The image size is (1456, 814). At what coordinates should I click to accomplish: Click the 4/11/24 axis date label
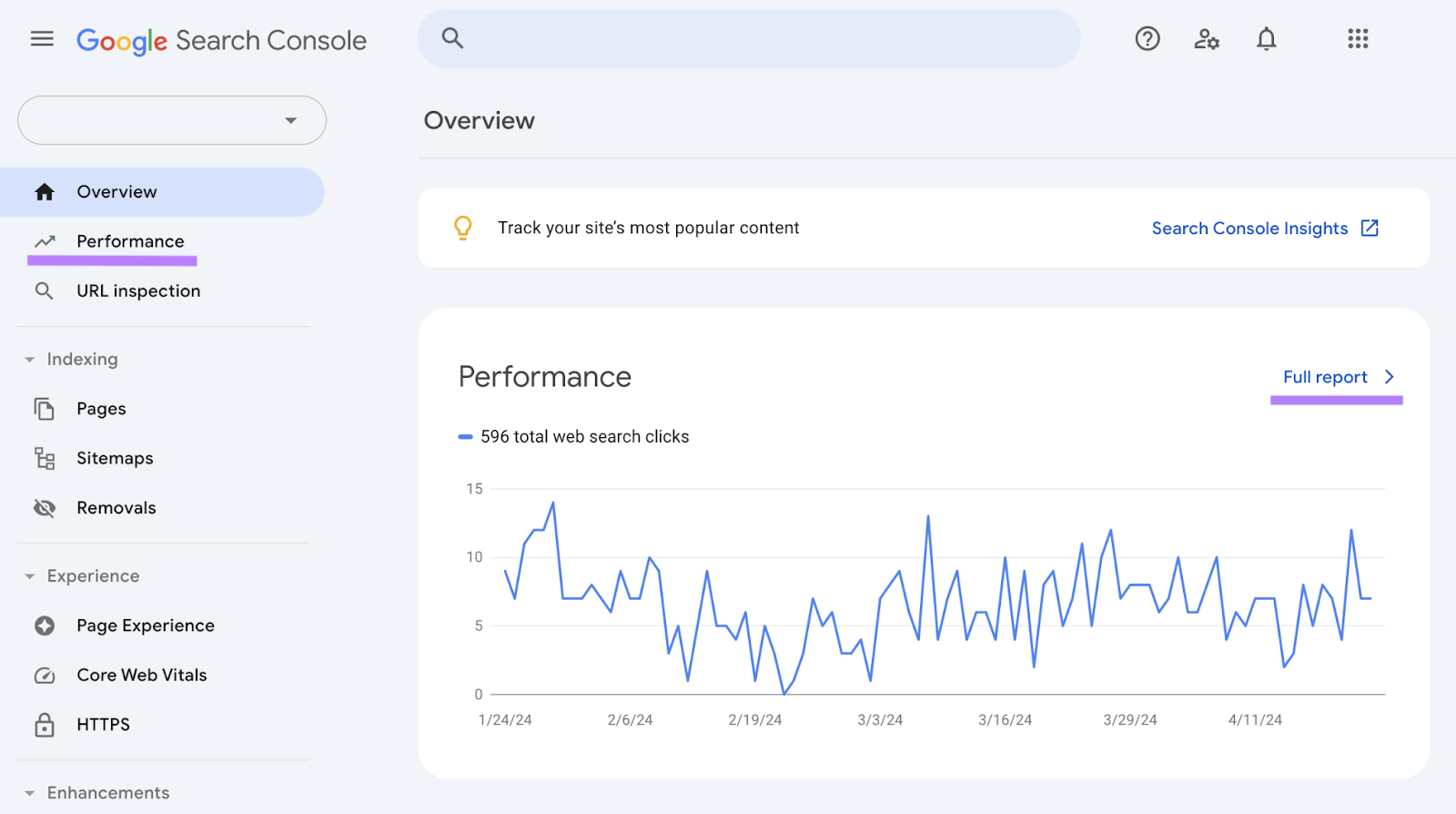1256,720
